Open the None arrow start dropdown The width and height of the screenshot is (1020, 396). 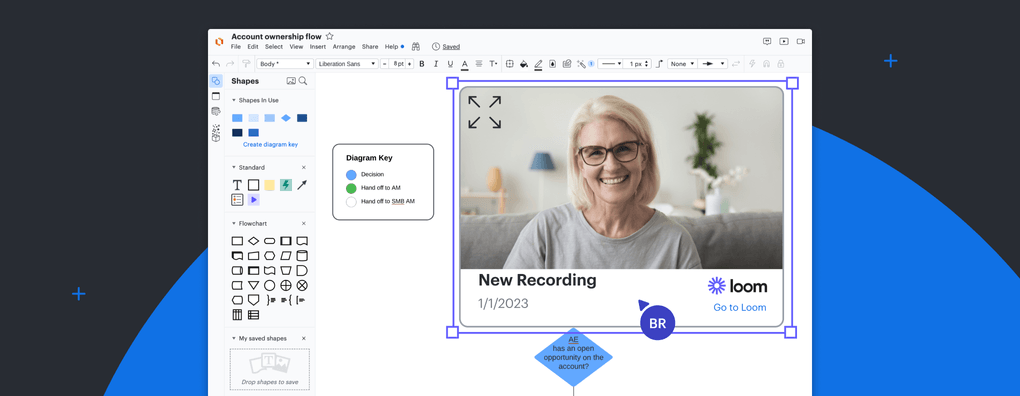point(681,64)
